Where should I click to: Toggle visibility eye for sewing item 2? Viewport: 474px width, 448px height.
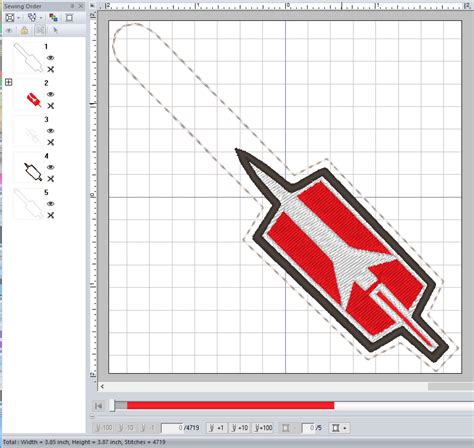[50, 94]
